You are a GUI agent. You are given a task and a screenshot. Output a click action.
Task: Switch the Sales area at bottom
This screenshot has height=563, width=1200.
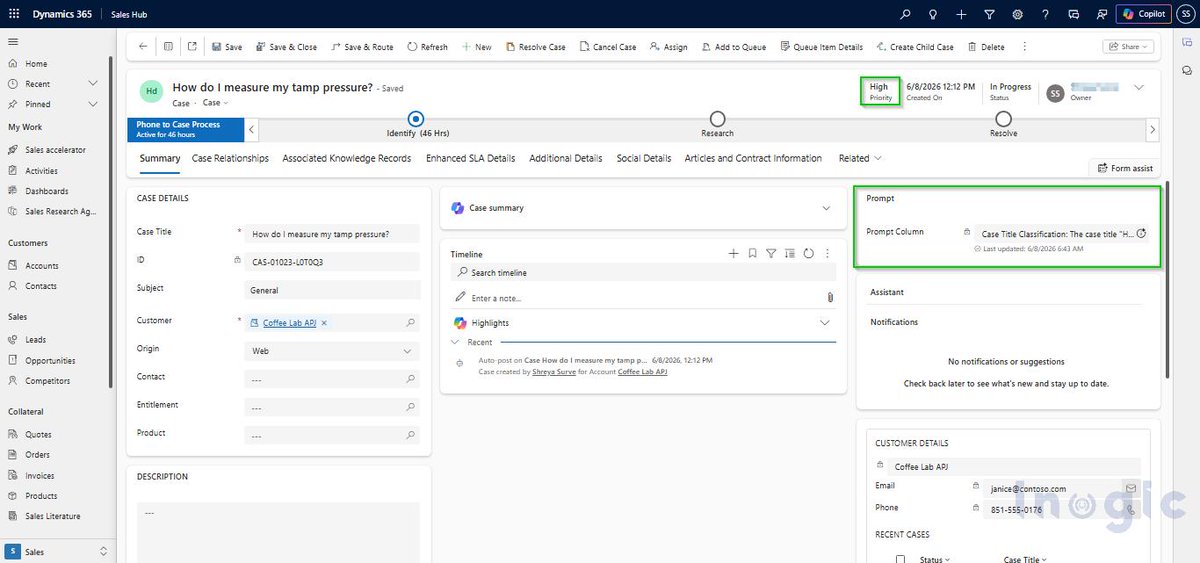point(57,551)
